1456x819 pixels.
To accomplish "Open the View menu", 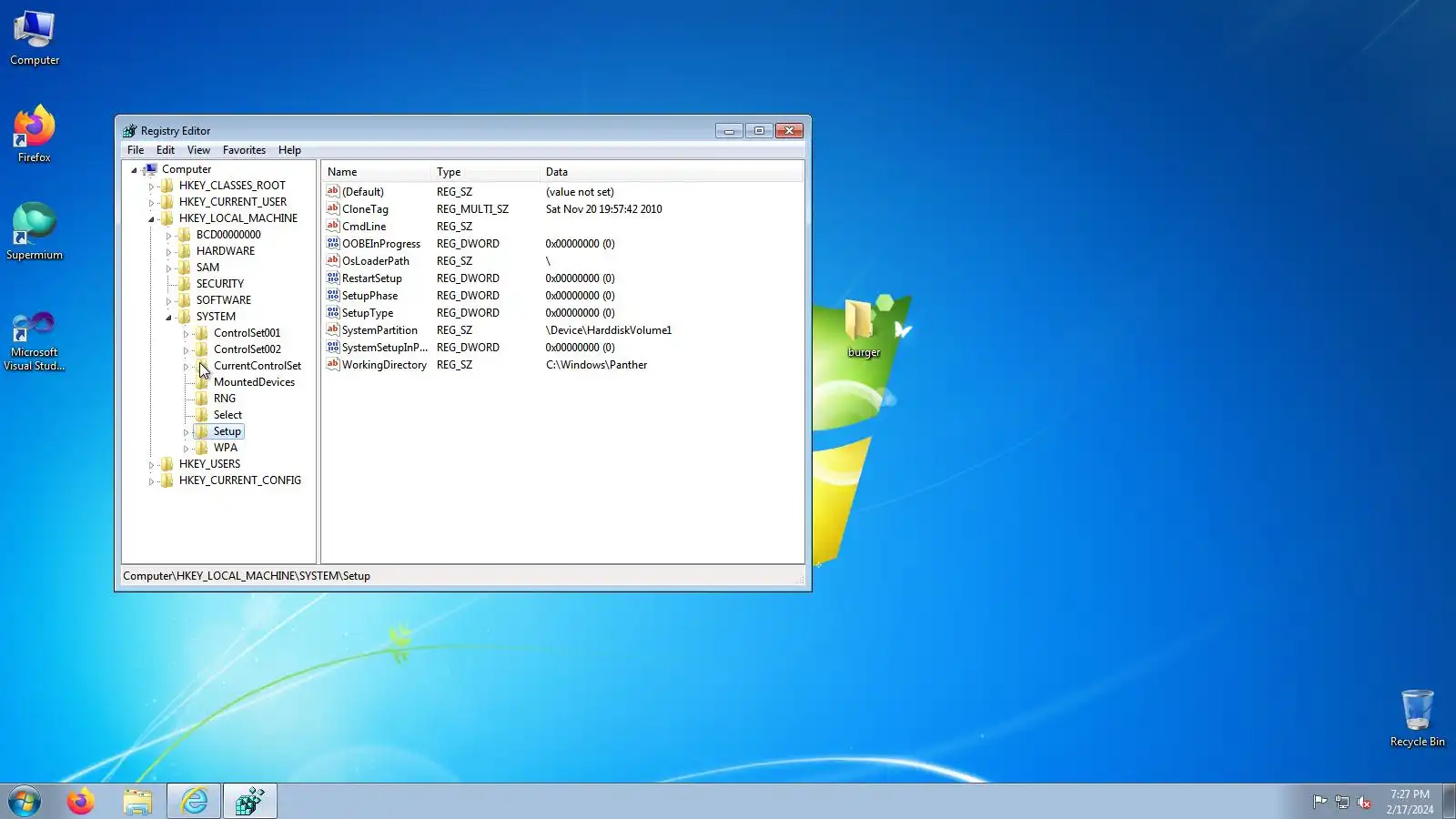I will point(198,150).
